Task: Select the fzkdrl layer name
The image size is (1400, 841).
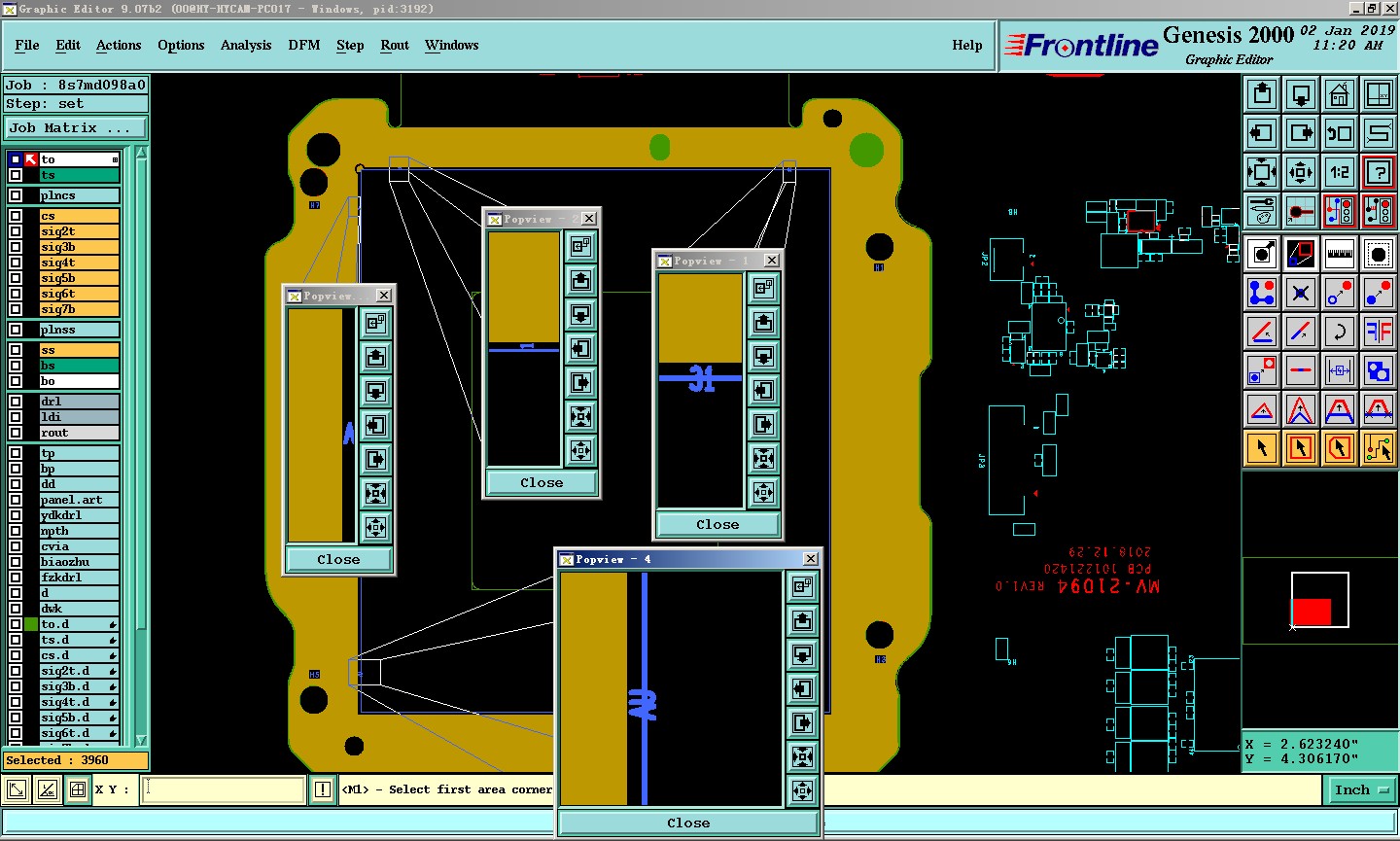Action: [80, 578]
